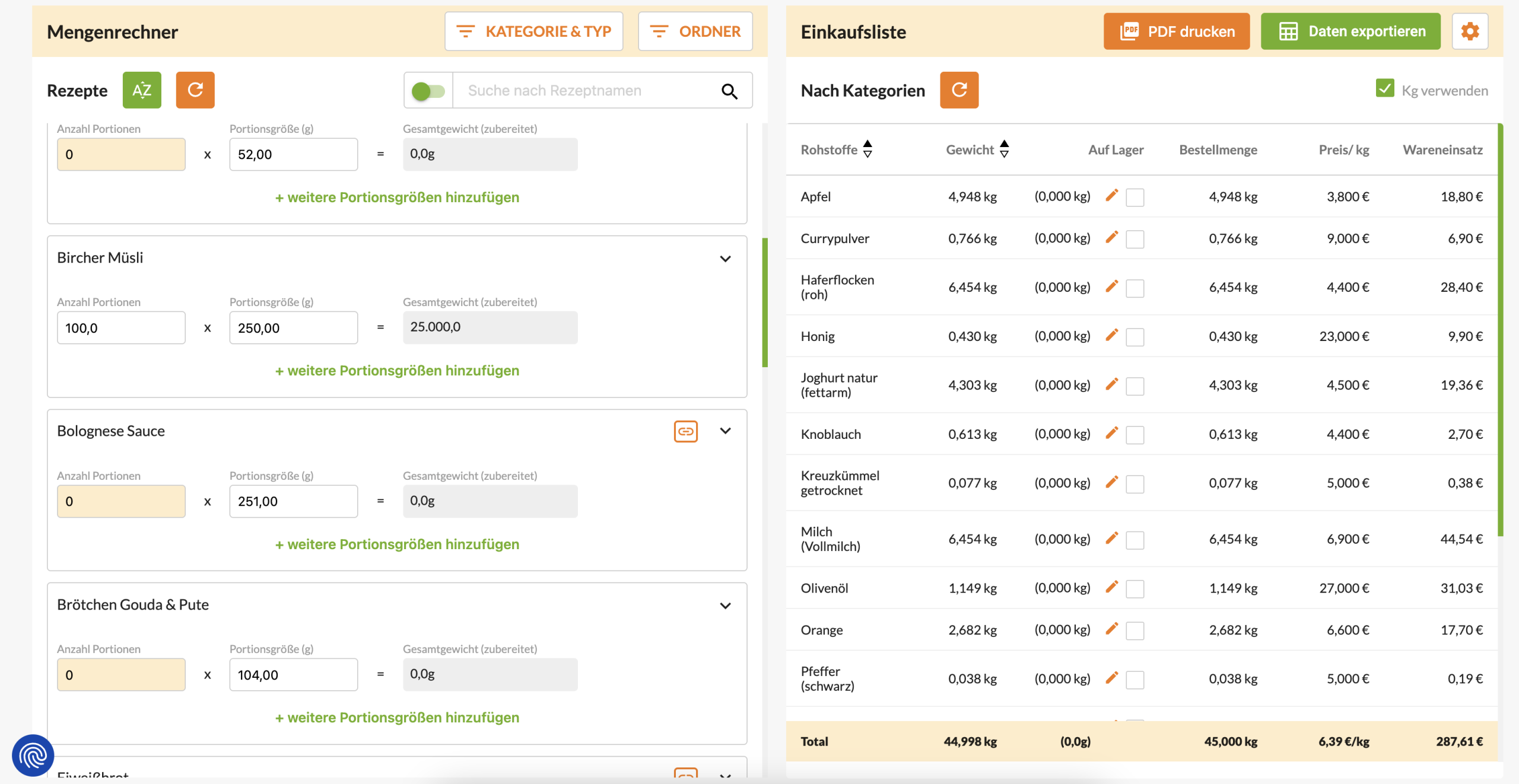Click Bircher Müsli Anzahl Portionen field
1519x784 pixels.
[x=121, y=328]
